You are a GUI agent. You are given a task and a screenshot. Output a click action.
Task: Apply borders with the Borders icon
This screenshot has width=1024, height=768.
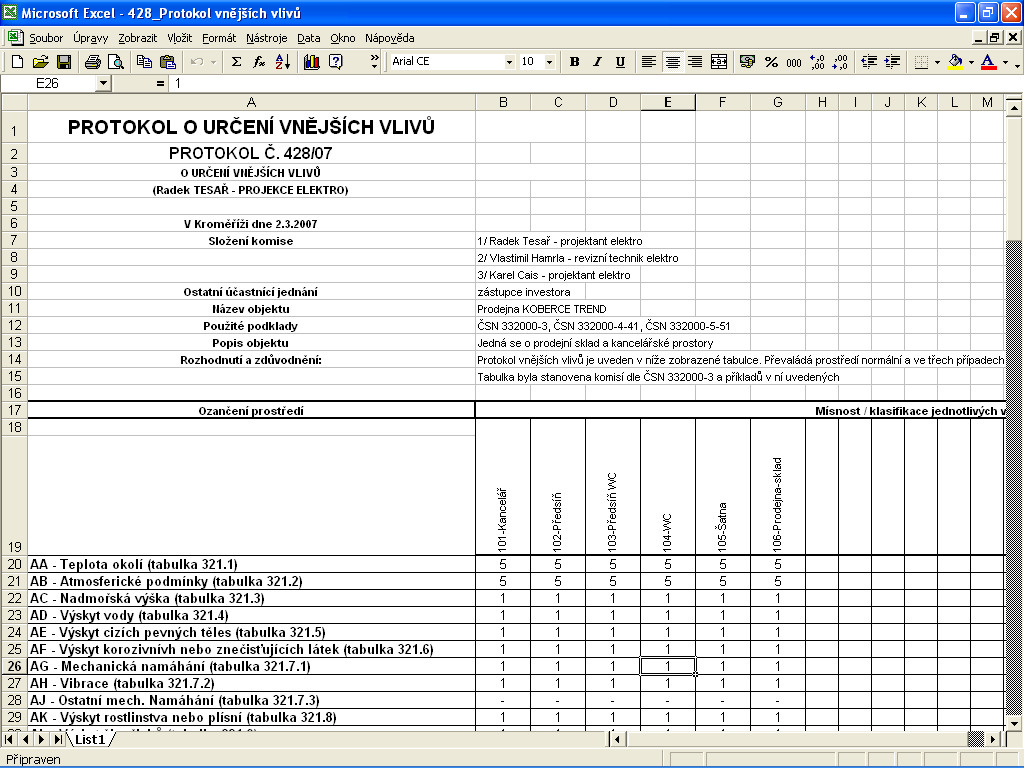[x=921, y=61]
